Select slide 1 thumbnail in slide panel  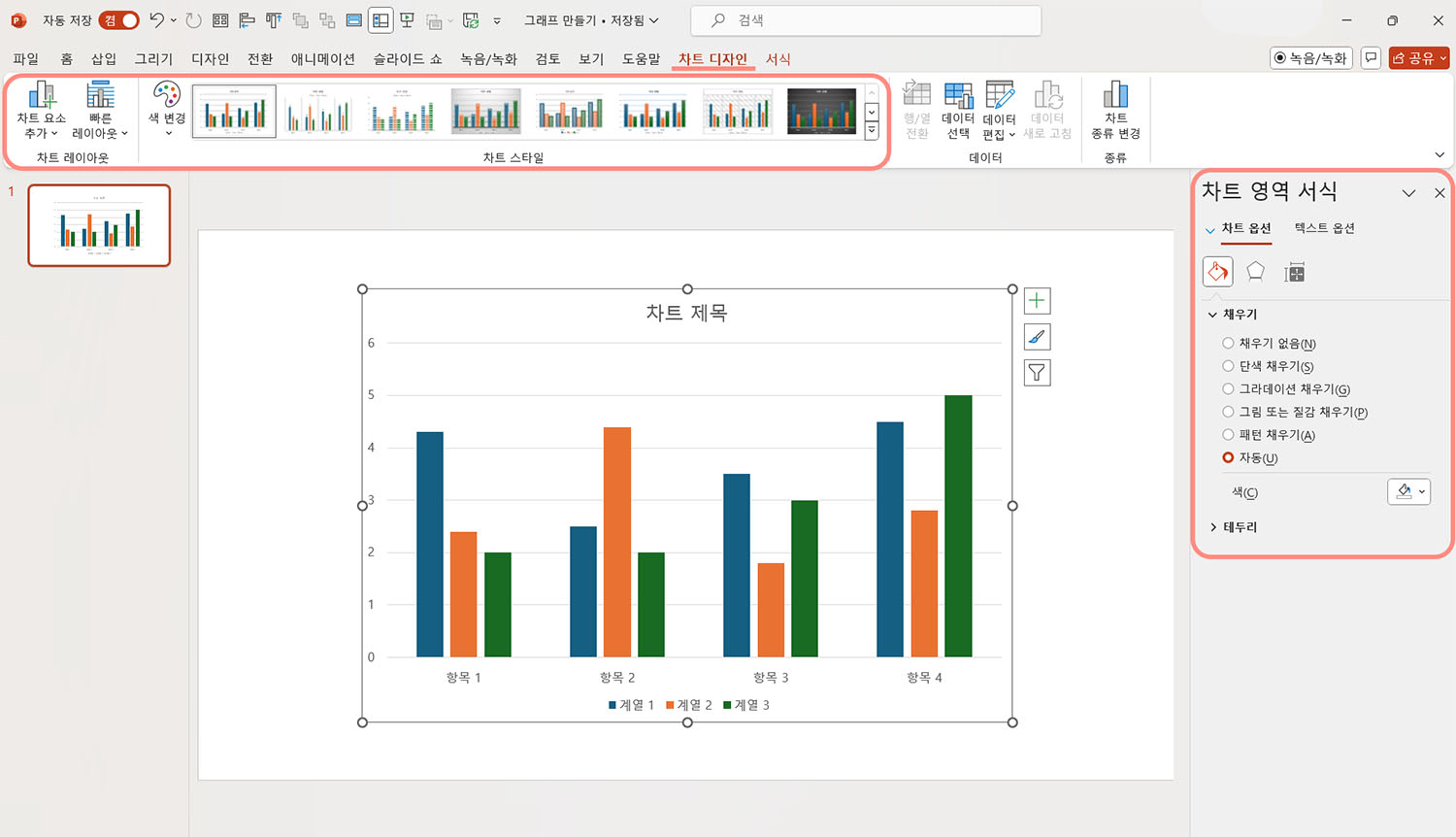[x=99, y=225]
